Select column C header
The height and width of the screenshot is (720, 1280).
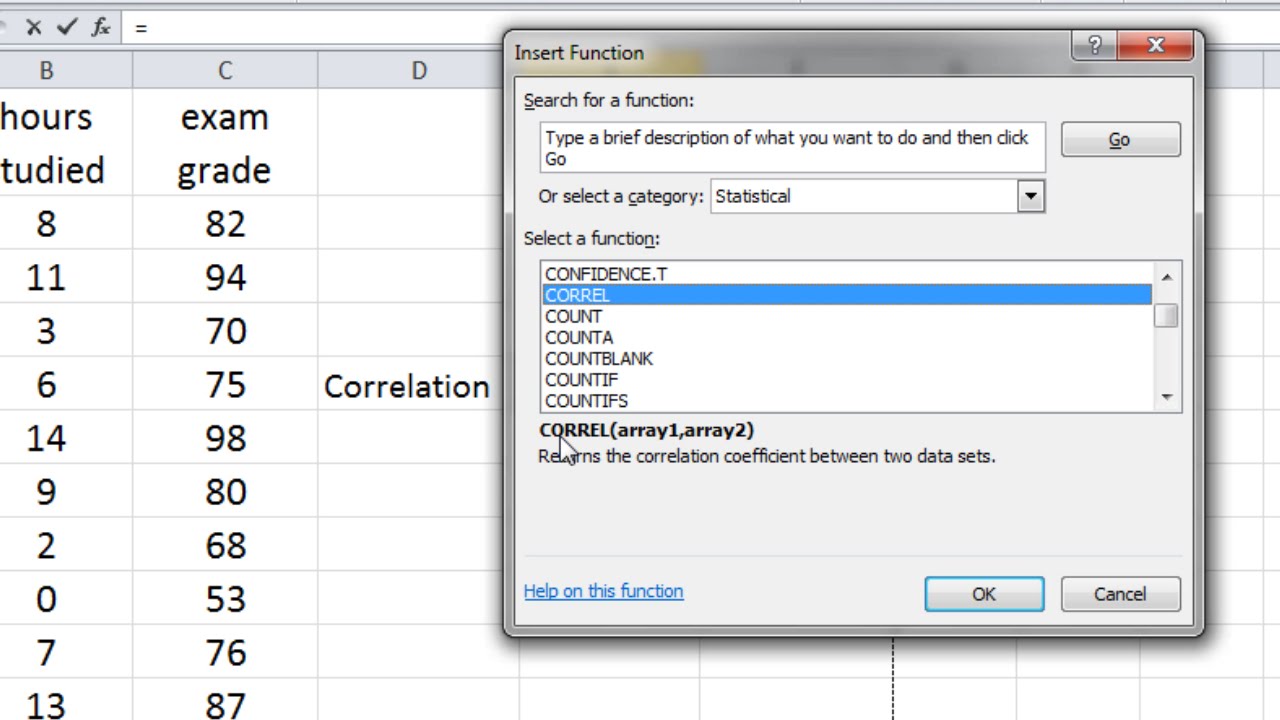(225, 71)
